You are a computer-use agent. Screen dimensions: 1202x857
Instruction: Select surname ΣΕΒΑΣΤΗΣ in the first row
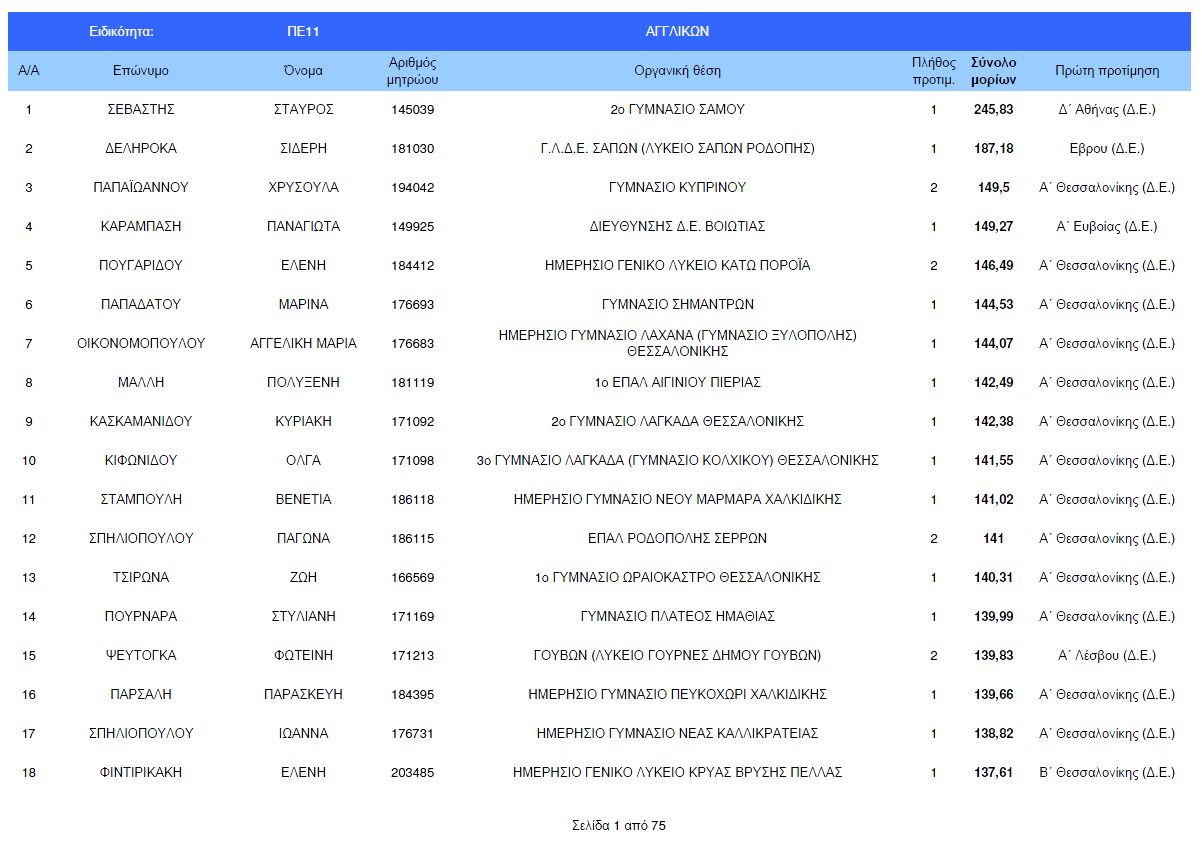click(140, 109)
